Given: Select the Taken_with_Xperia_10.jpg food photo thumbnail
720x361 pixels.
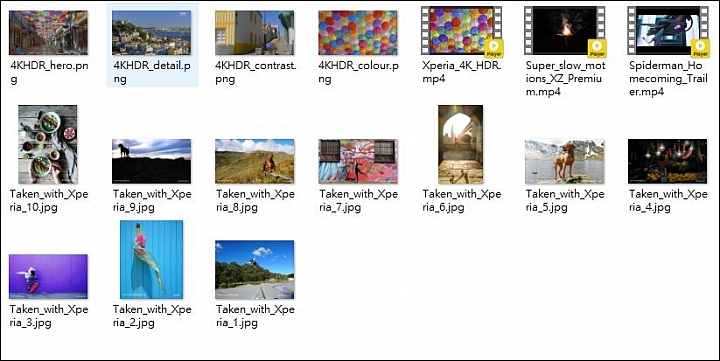Looking at the screenshot, I should [x=48, y=145].
